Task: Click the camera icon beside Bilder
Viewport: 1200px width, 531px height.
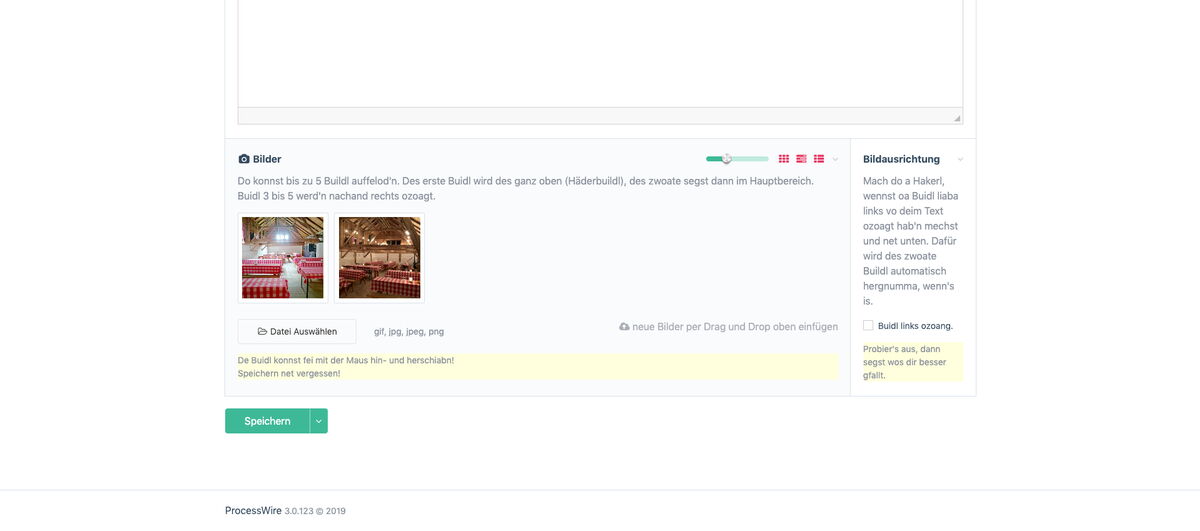Action: click(244, 159)
